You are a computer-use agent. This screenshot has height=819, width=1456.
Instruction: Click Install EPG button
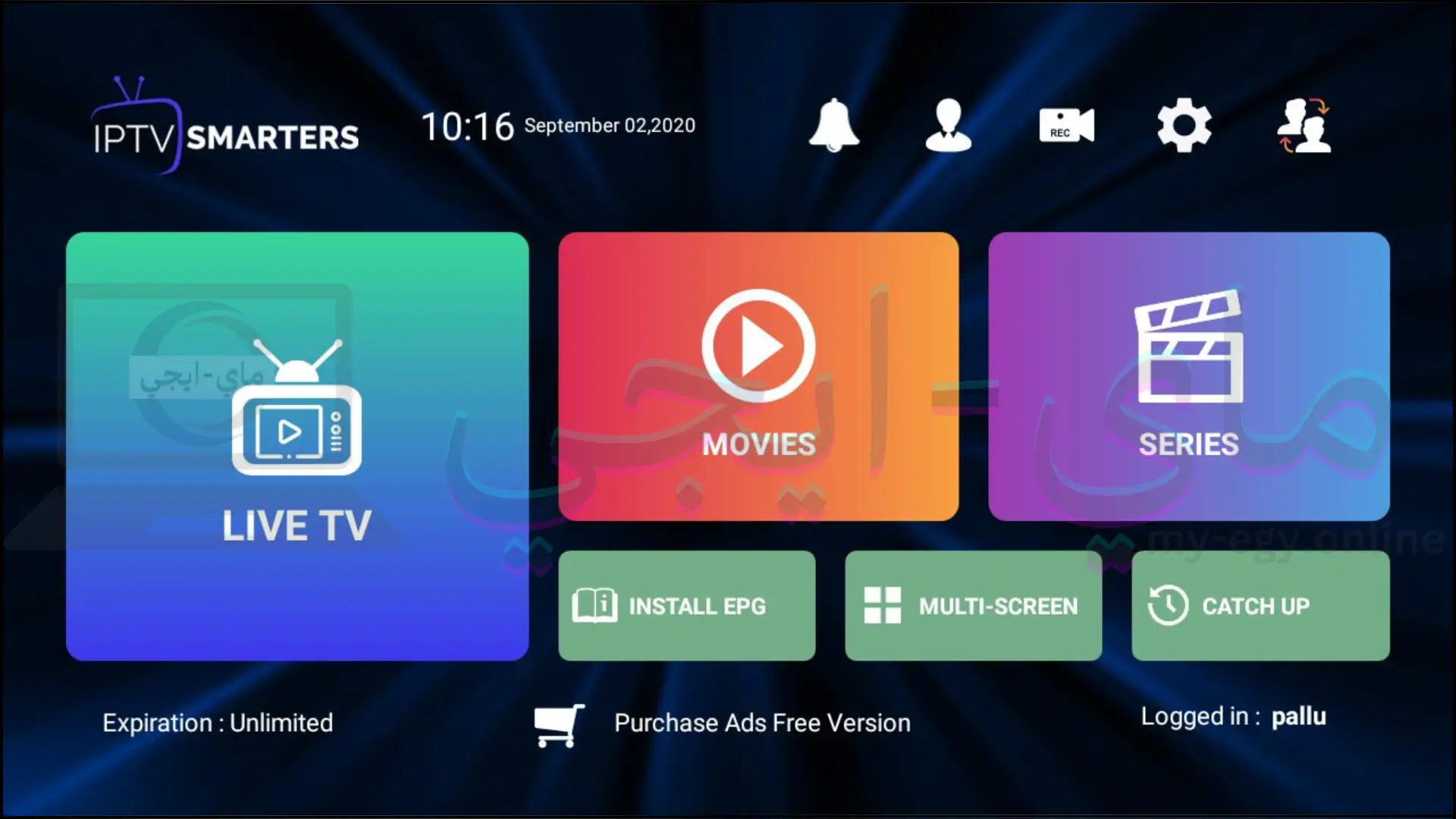[687, 606]
